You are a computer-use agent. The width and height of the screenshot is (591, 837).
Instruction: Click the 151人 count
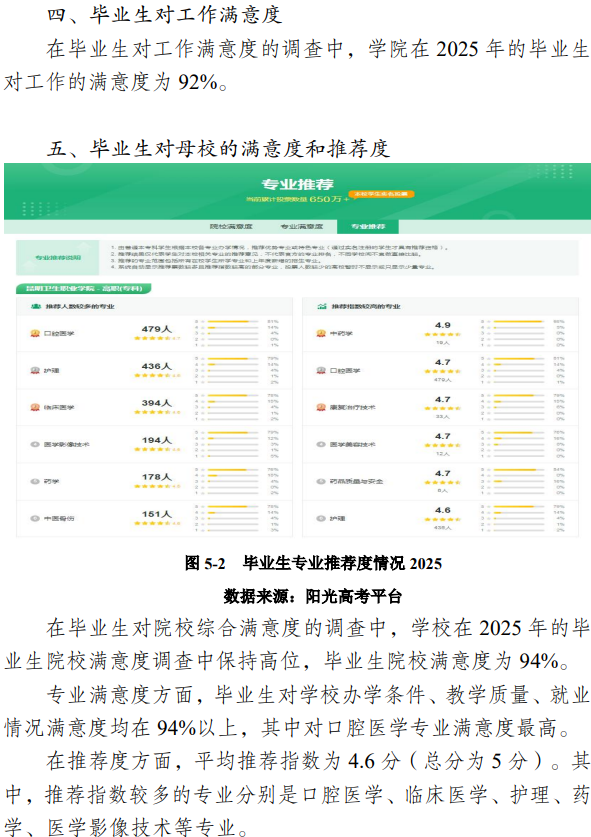(156, 514)
